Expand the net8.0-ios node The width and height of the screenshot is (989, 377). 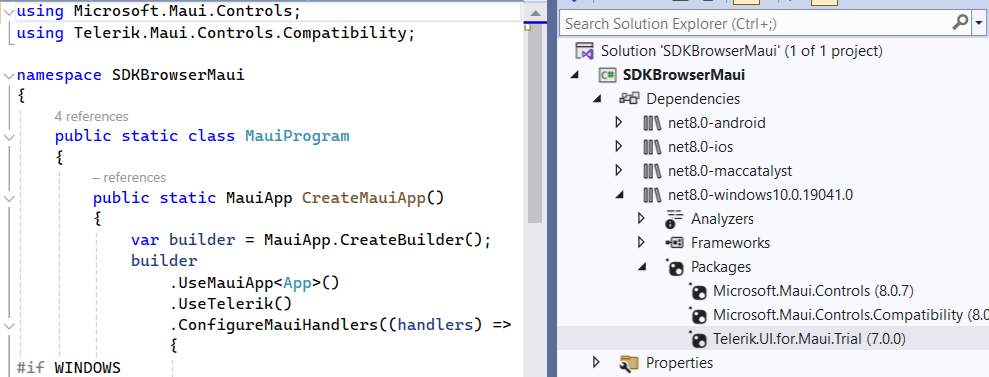tap(619, 146)
